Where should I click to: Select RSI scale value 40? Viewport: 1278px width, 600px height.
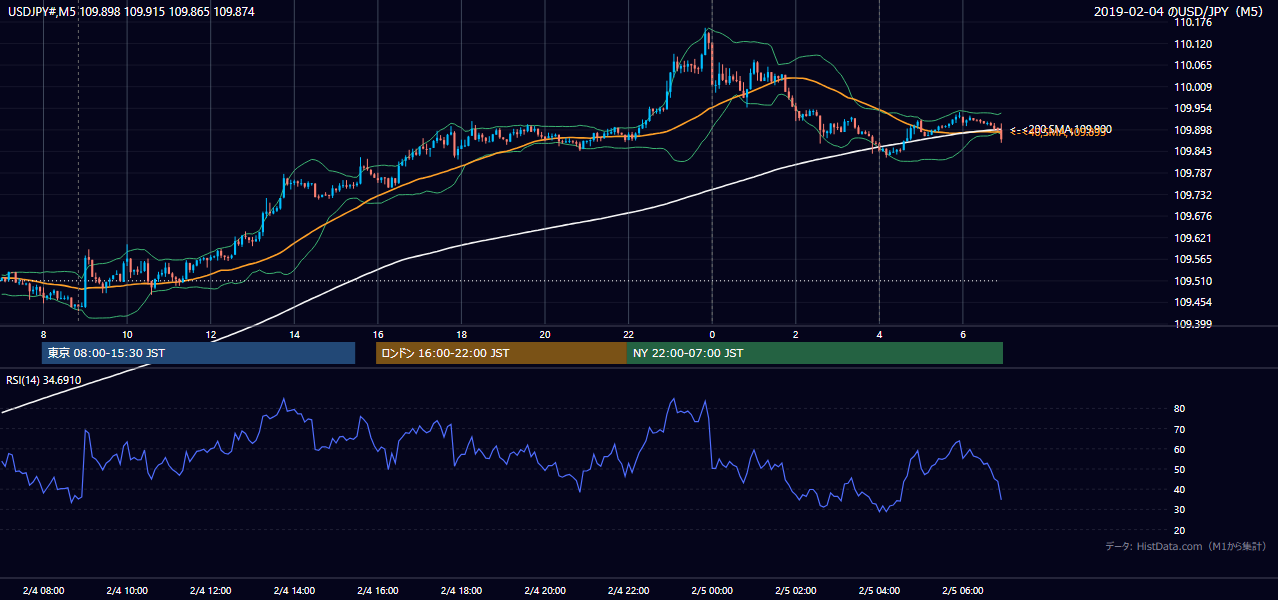(x=1180, y=489)
